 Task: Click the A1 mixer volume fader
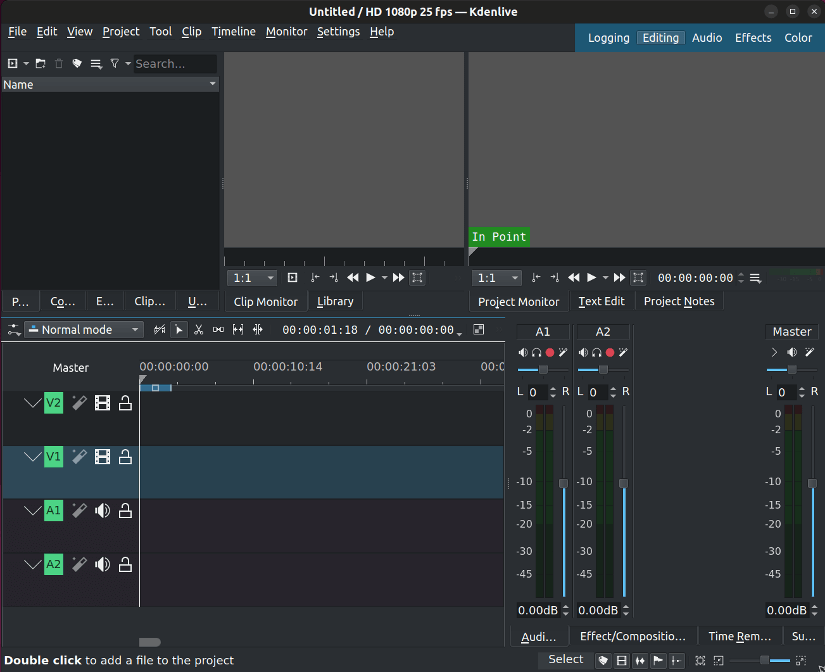click(563, 483)
